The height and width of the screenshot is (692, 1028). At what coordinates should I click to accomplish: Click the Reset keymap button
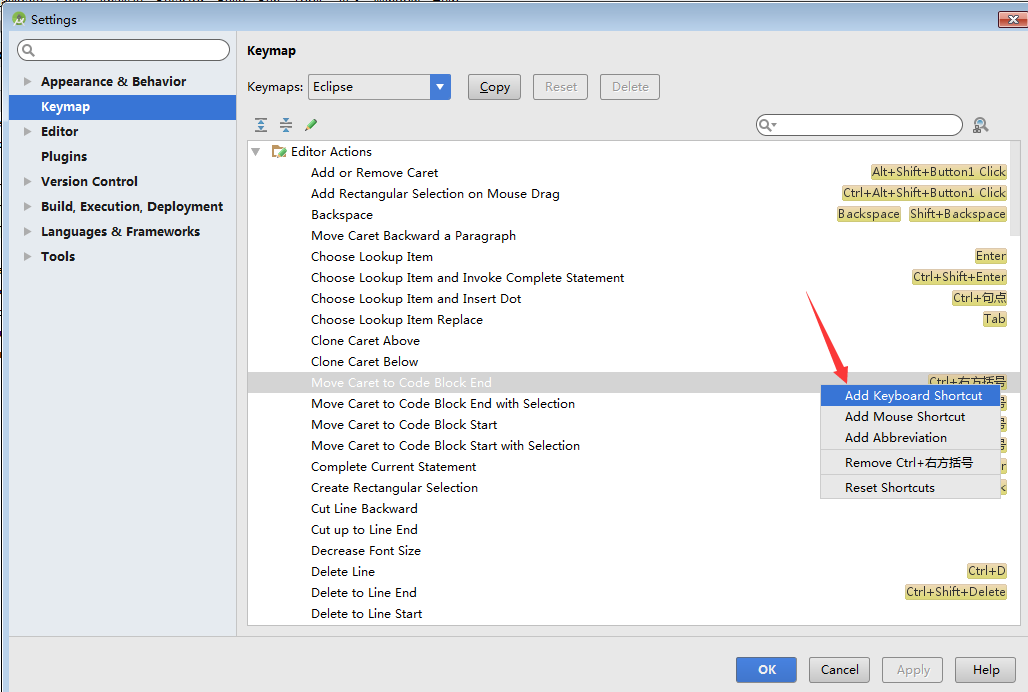click(x=561, y=86)
